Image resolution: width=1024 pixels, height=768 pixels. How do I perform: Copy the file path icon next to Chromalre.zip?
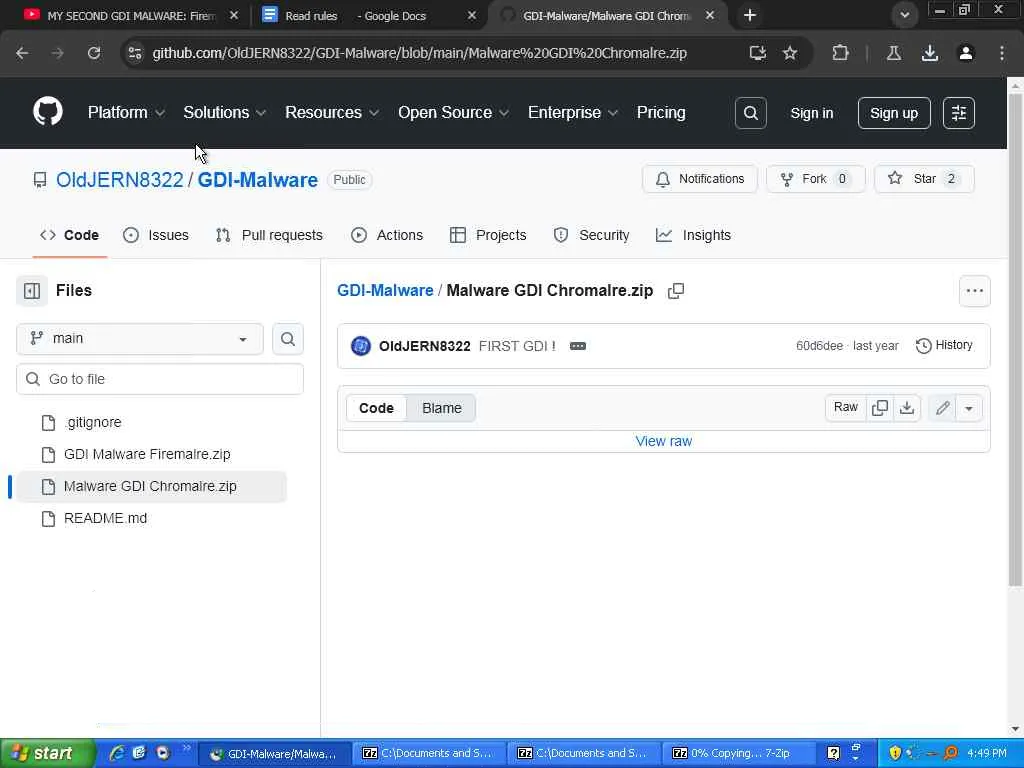676,291
